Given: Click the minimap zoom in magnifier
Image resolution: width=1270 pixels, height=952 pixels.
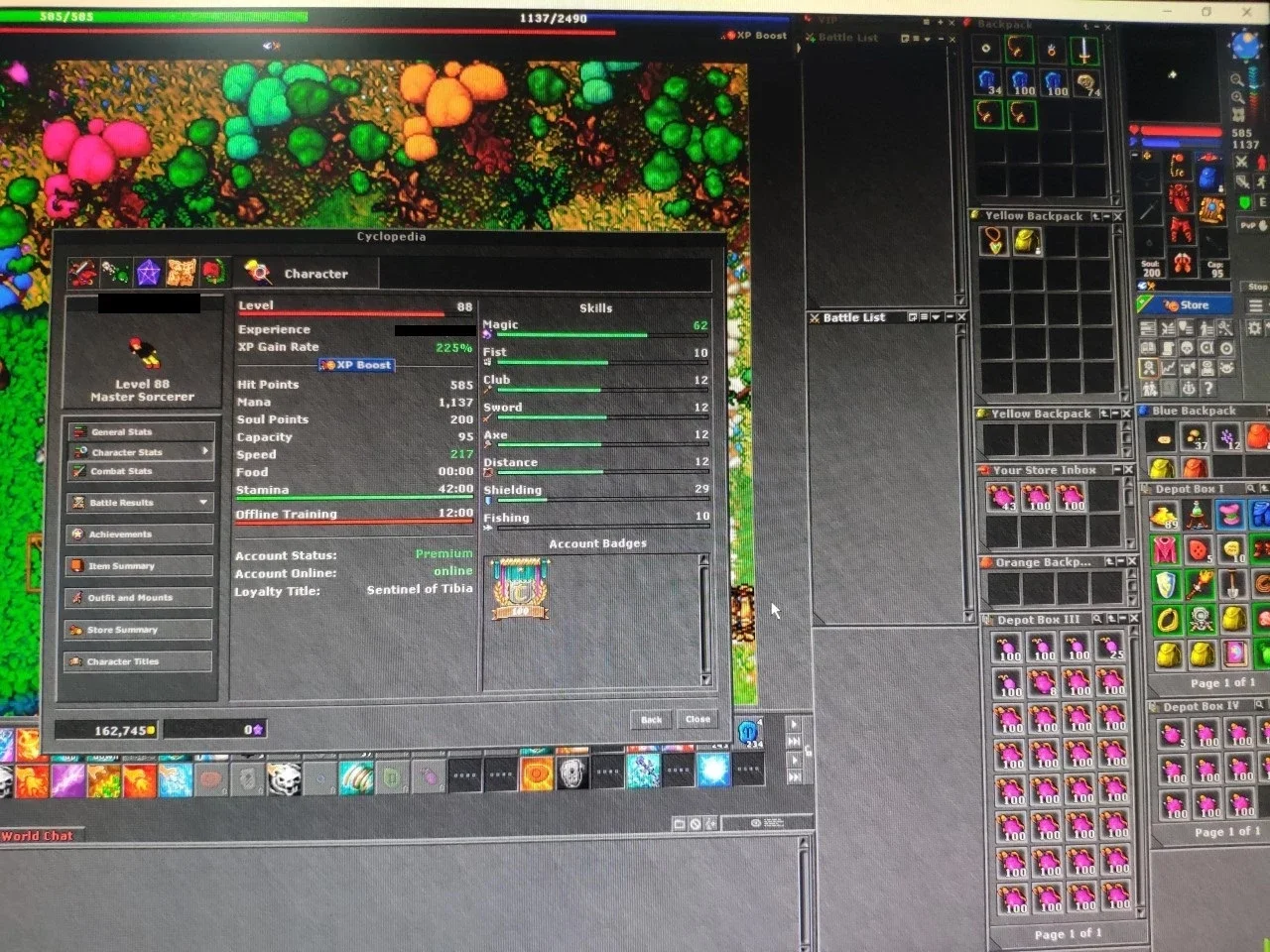Looking at the screenshot, I should pos(1237,99).
